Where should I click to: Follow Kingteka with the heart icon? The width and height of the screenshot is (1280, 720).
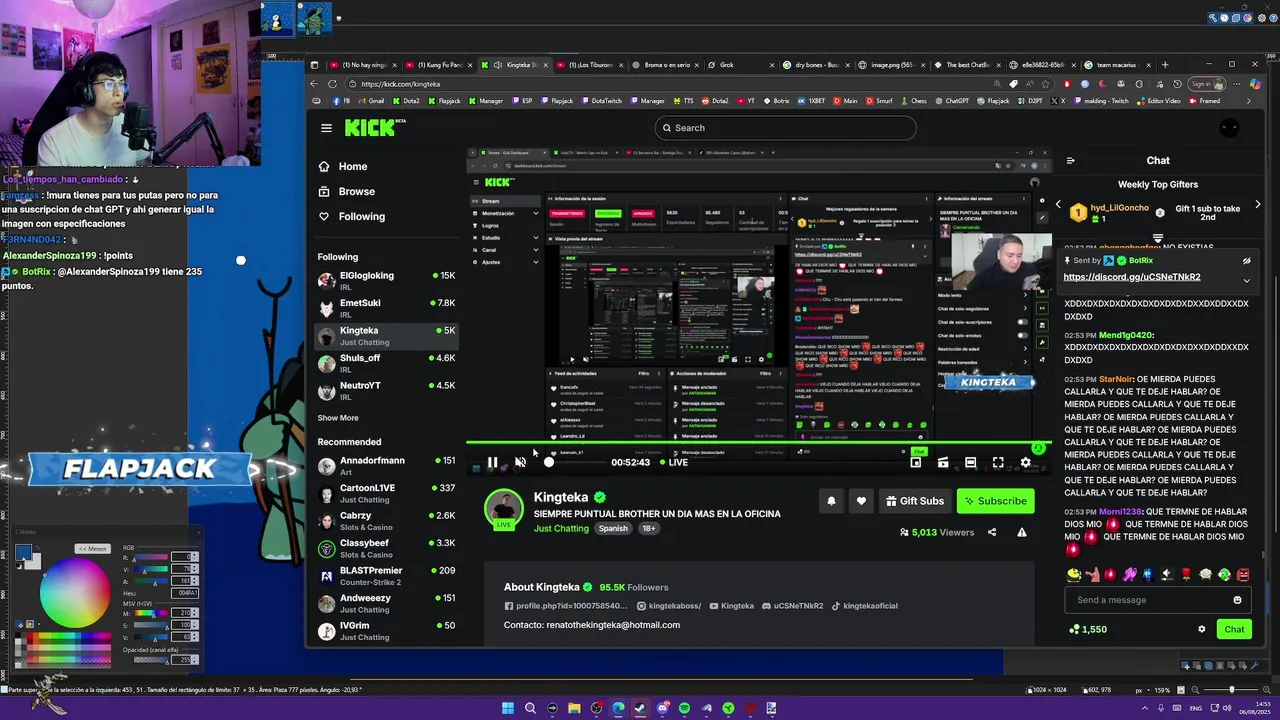point(861,501)
